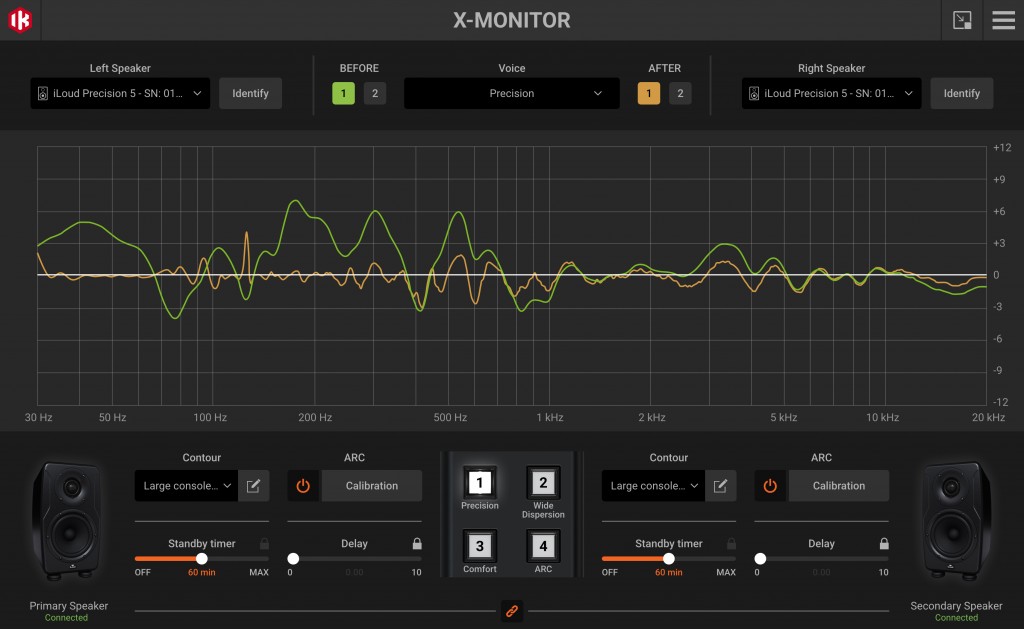Image resolution: width=1024 pixels, height=629 pixels.
Task: Select the Comfort voice preset 3
Action: pyautogui.click(x=479, y=546)
